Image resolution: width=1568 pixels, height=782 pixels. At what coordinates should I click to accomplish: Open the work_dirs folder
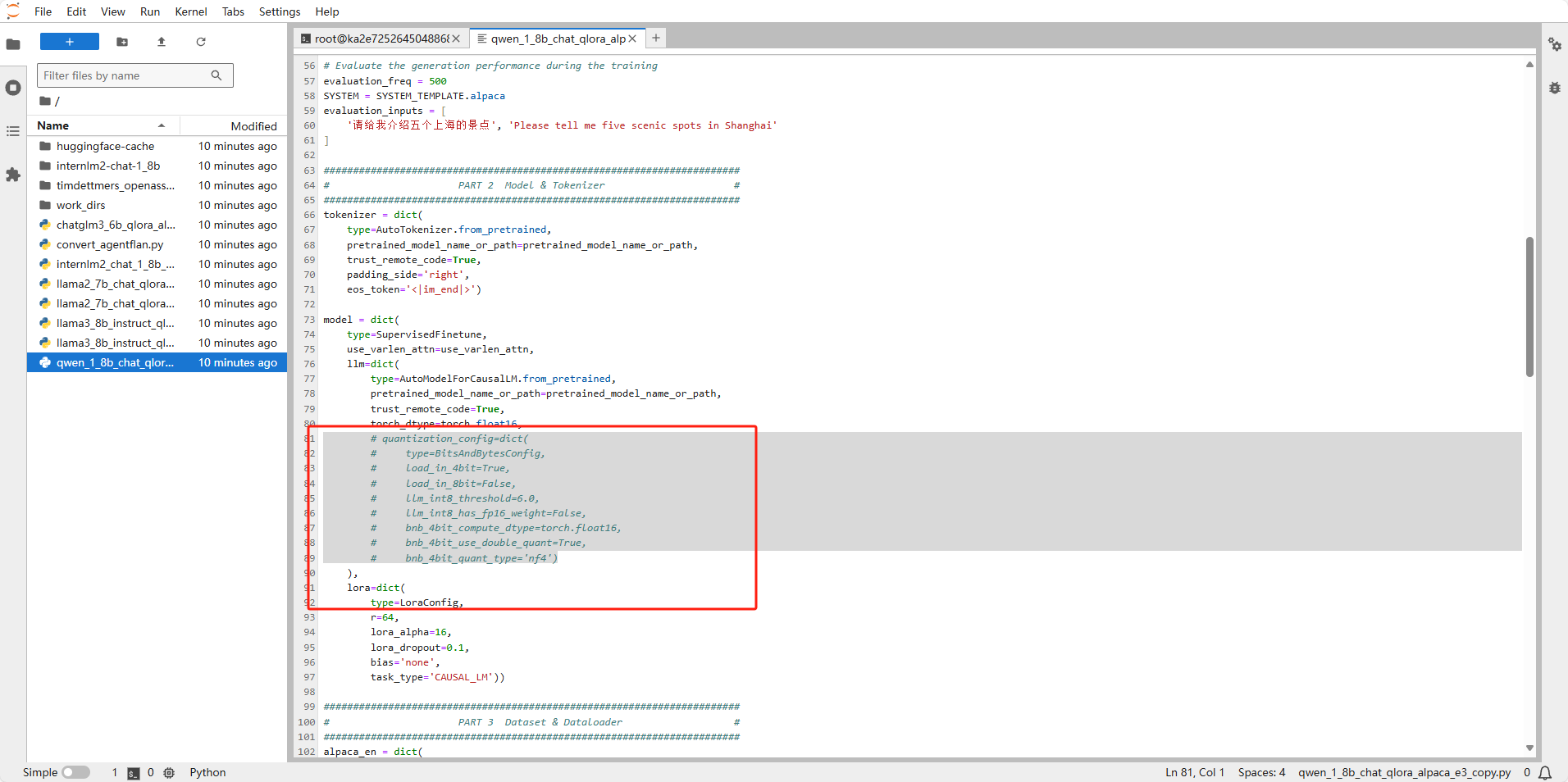(x=80, y=205)
